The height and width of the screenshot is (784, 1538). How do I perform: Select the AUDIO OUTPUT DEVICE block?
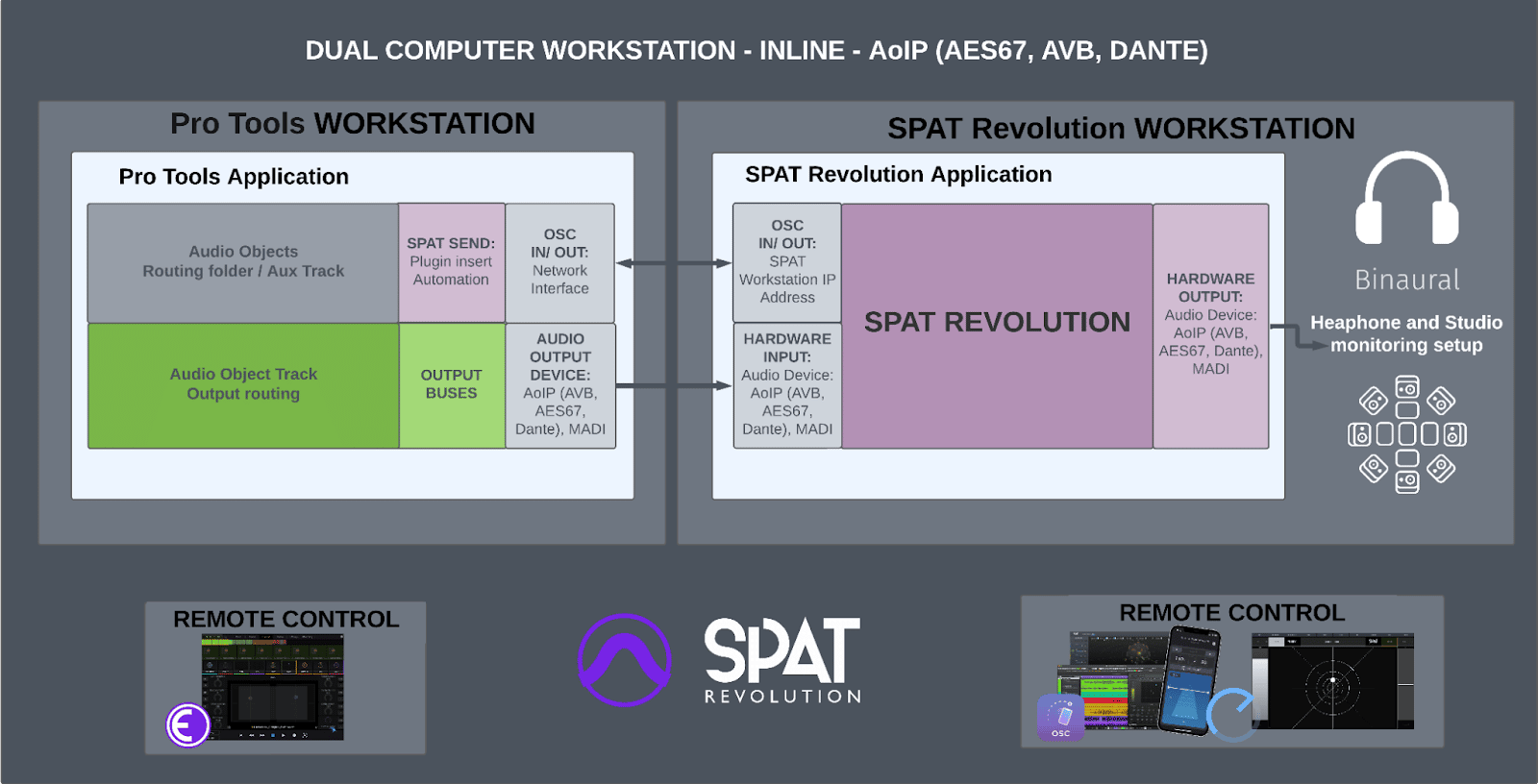[560, 385]
